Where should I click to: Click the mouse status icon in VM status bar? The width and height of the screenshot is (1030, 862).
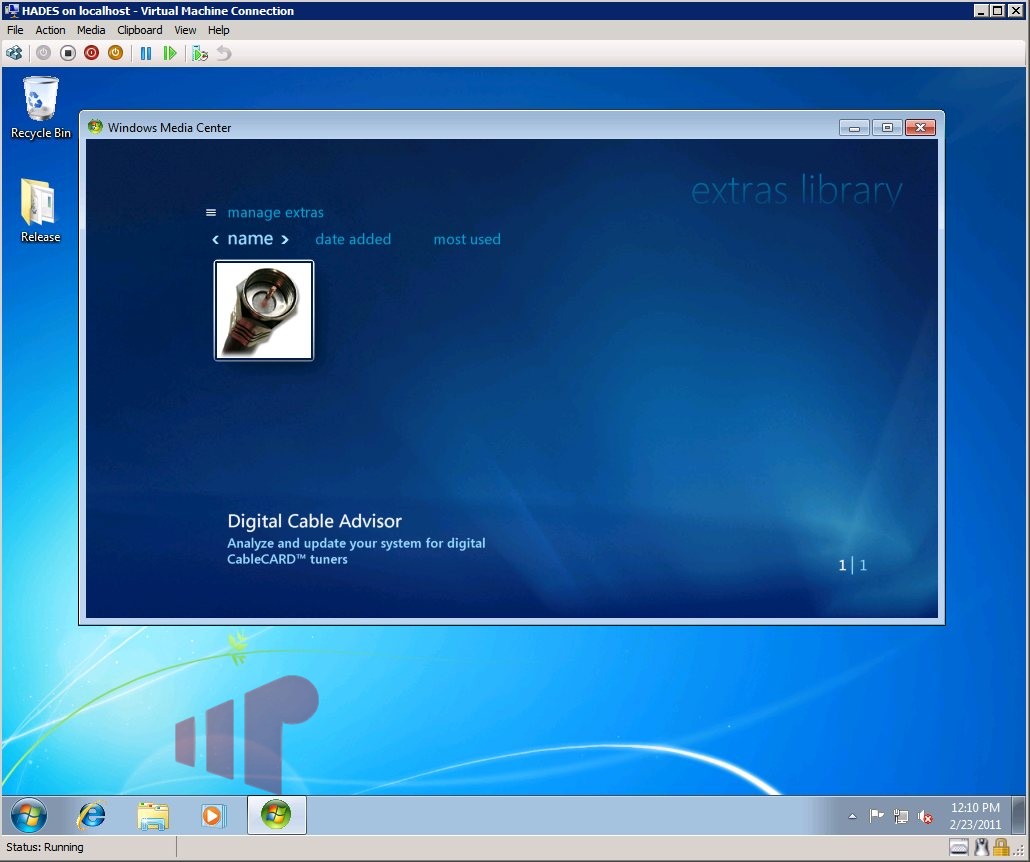(x=981, y=848)
